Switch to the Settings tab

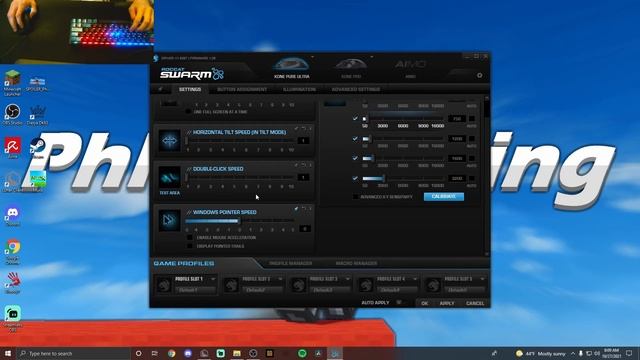[x=190, y=89]
